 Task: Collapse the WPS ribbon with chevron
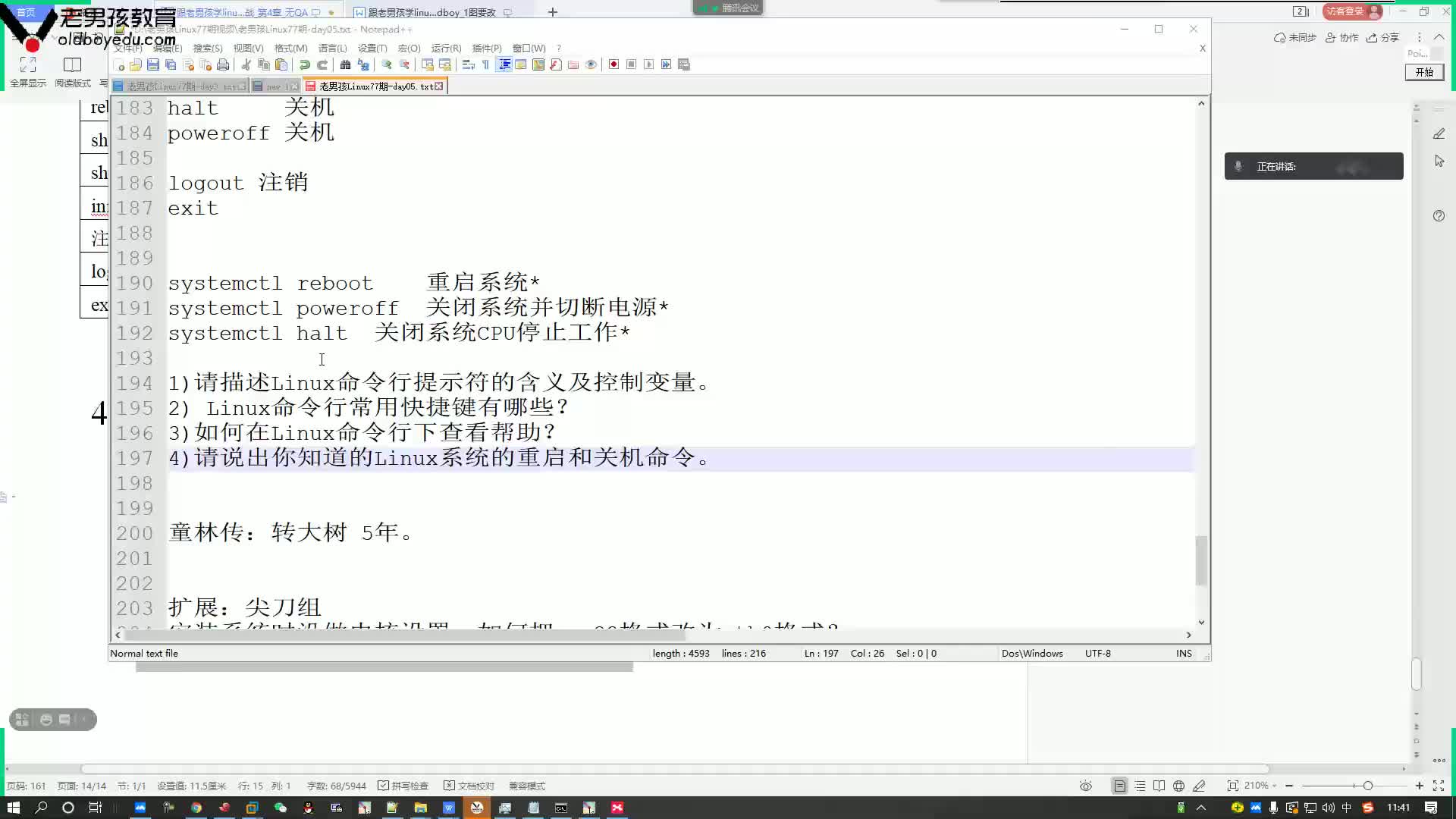coord(1439,37)
